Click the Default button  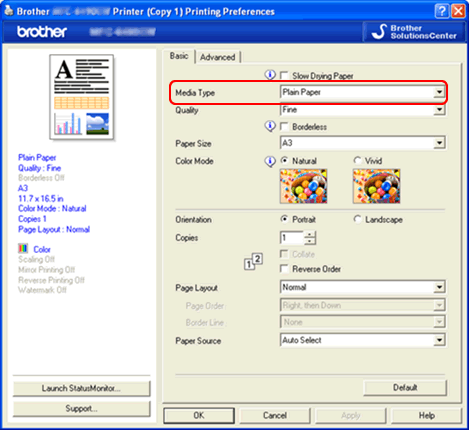tap(405, 388)
